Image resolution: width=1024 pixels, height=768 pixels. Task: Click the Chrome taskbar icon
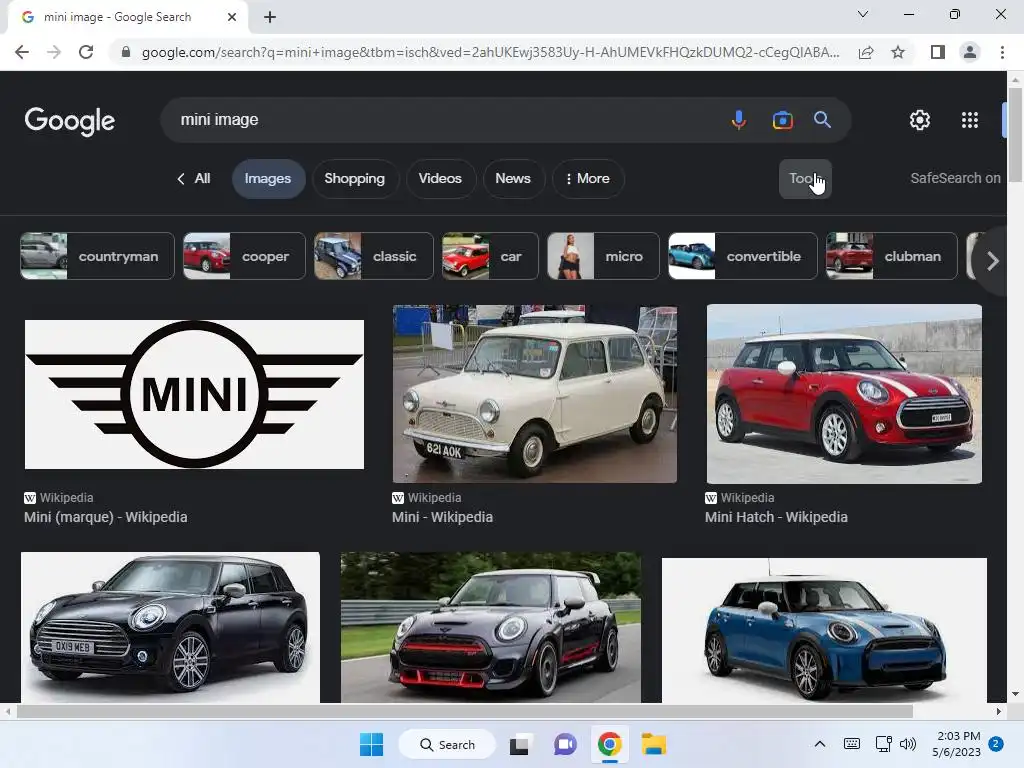click(609, 744)
